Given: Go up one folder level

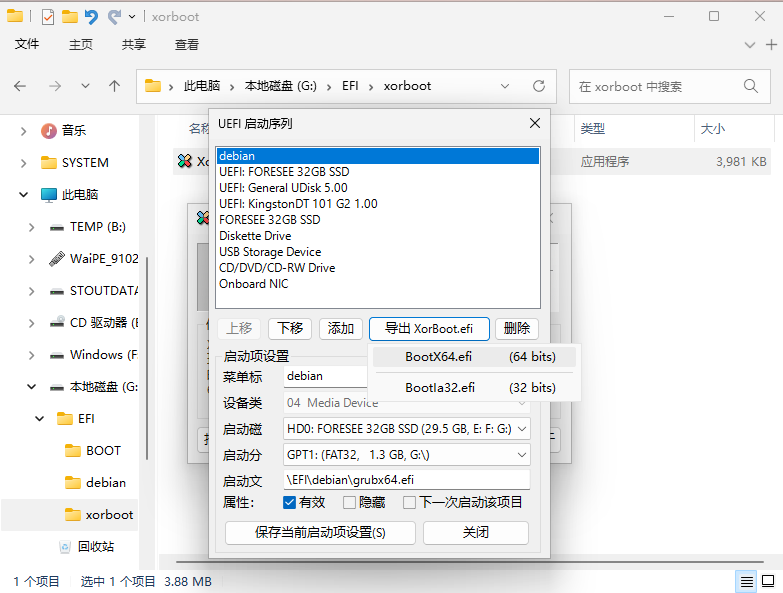Looking at the screenshot, I should [114, 86].
